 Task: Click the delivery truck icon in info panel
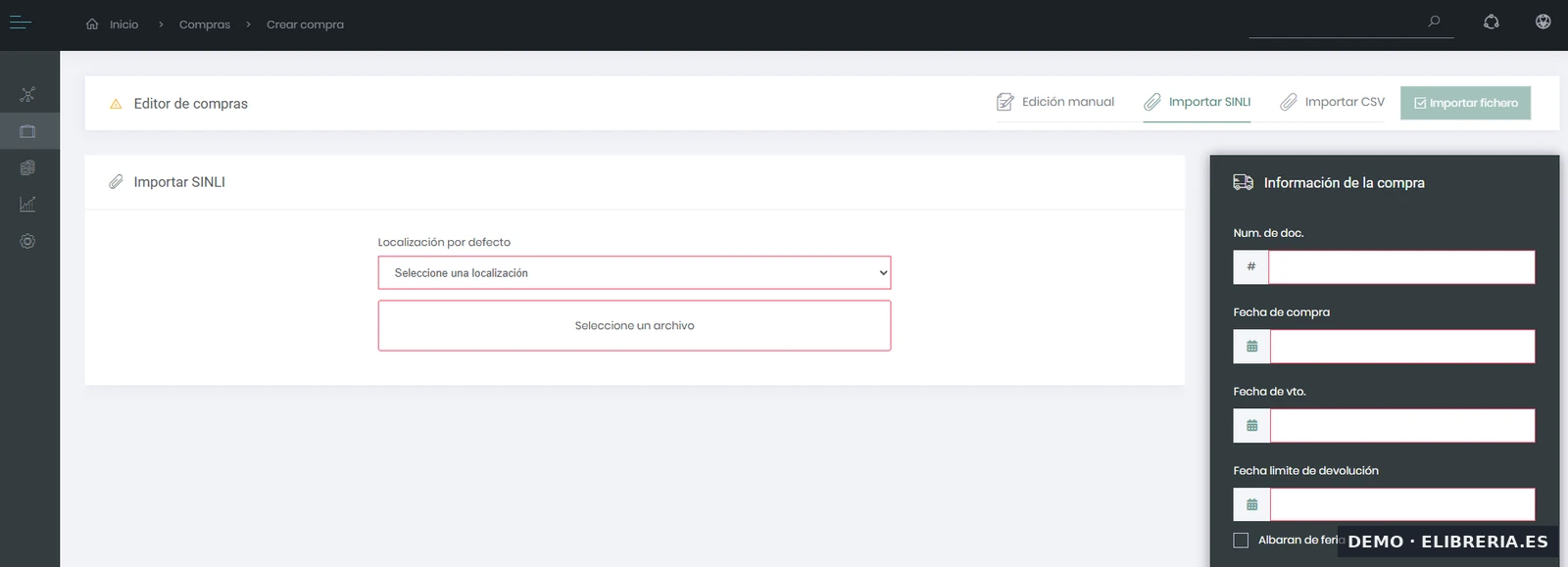[x=1244, y=182]
